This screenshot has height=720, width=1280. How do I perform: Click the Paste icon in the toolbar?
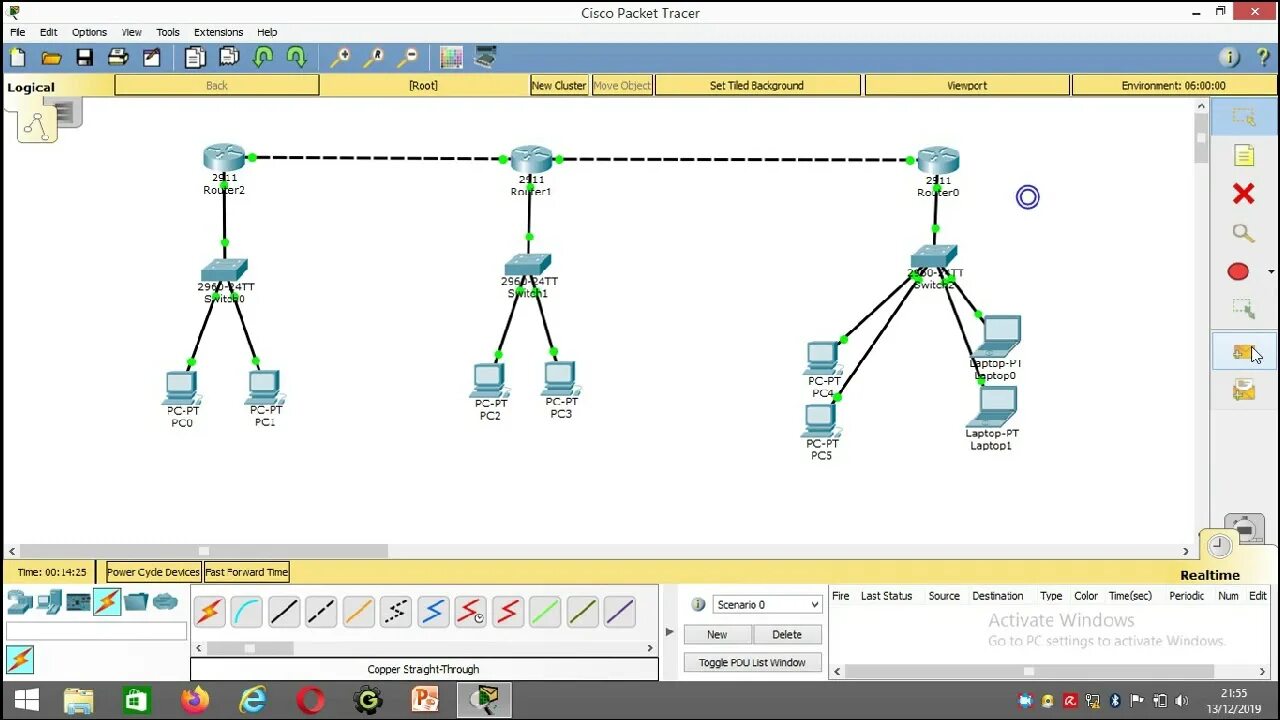(x=229, y=57)
